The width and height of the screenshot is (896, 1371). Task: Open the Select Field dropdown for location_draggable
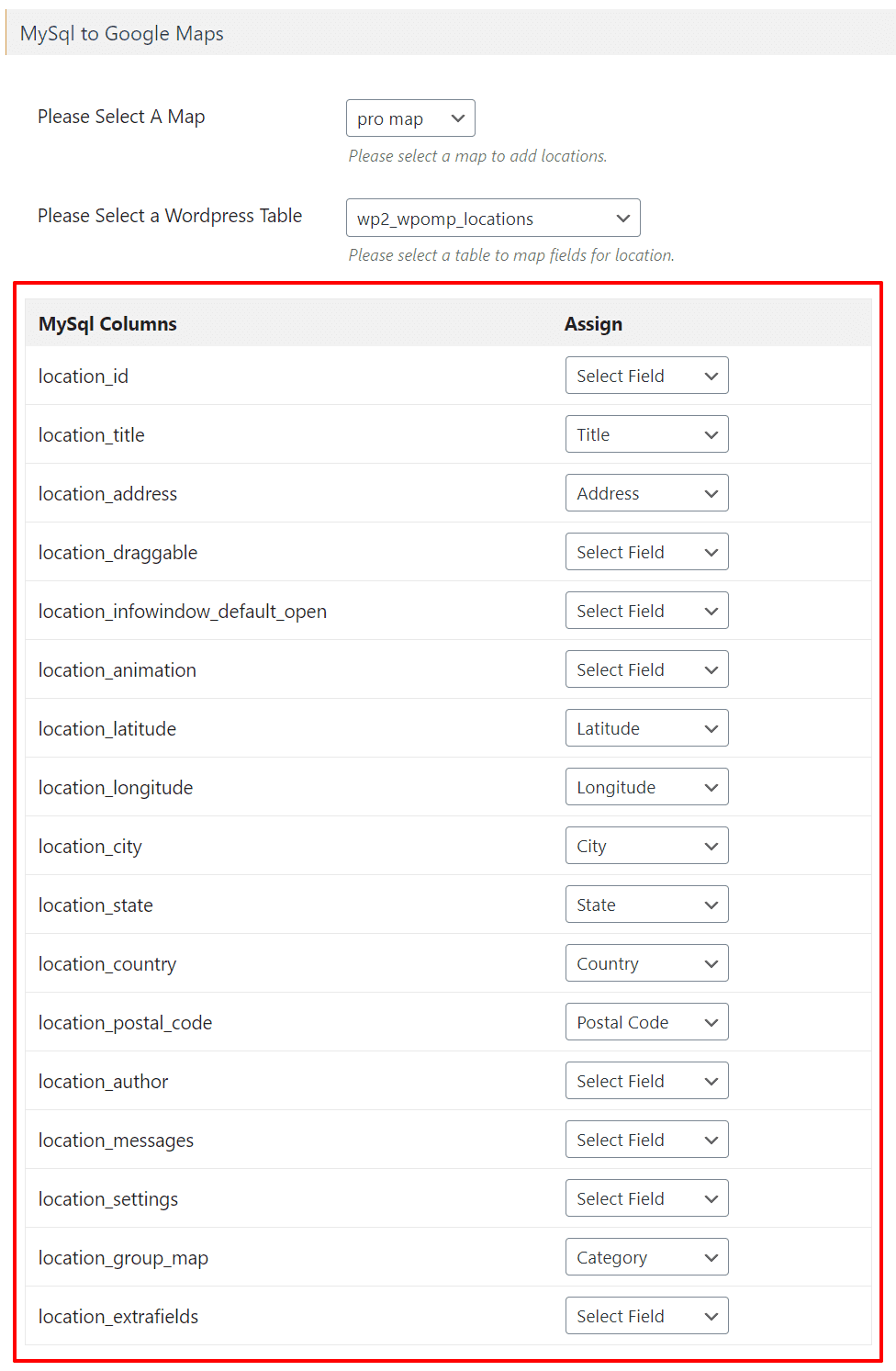point(646,551)
